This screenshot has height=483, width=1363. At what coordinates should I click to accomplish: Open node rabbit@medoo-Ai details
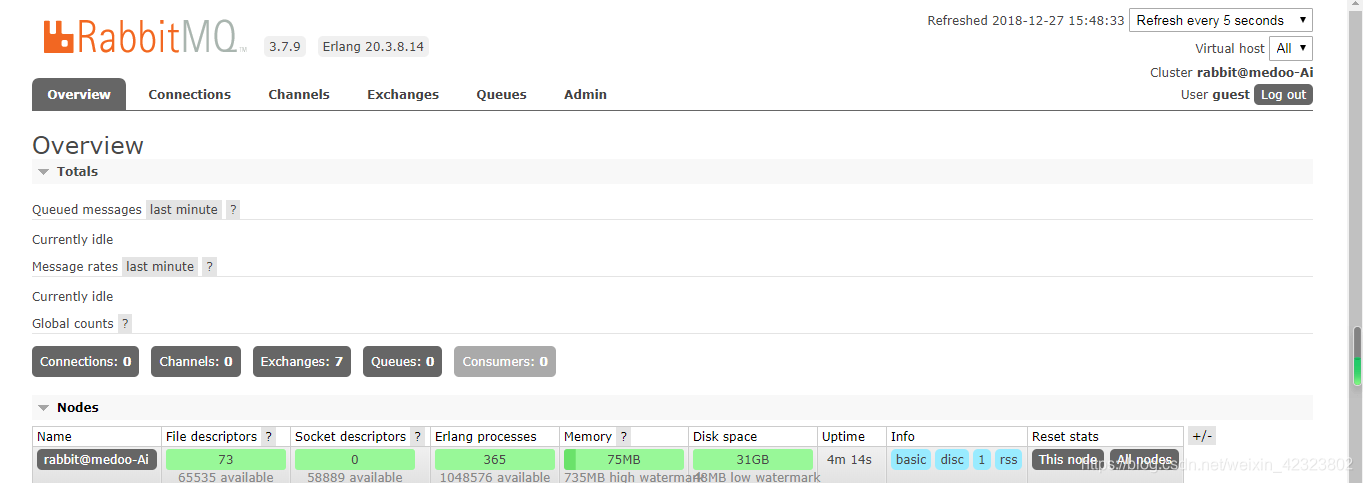97,459
